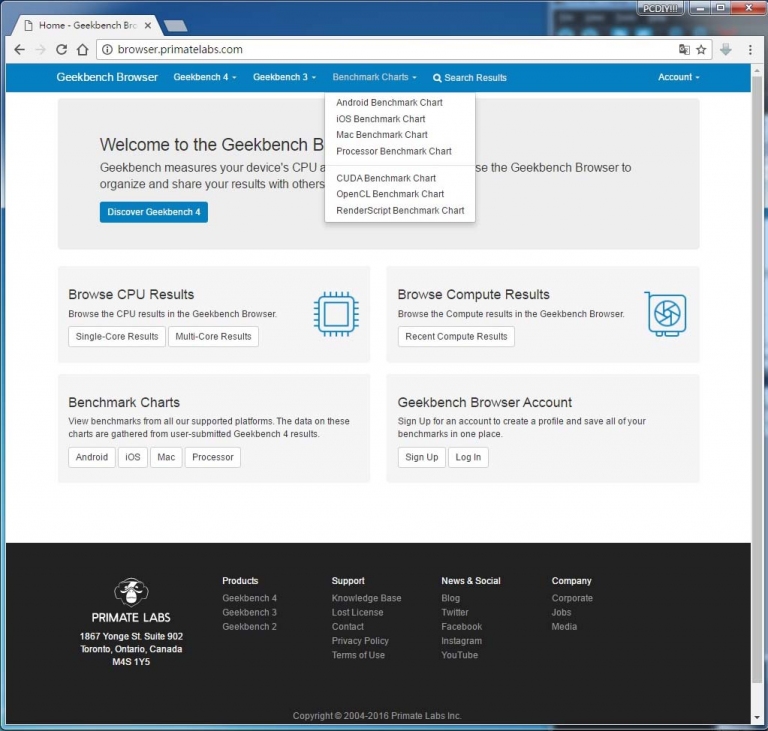Click the browser home icon
This screenshot has height=731, width=768.
pyautogui.click(x=82, y=49)
